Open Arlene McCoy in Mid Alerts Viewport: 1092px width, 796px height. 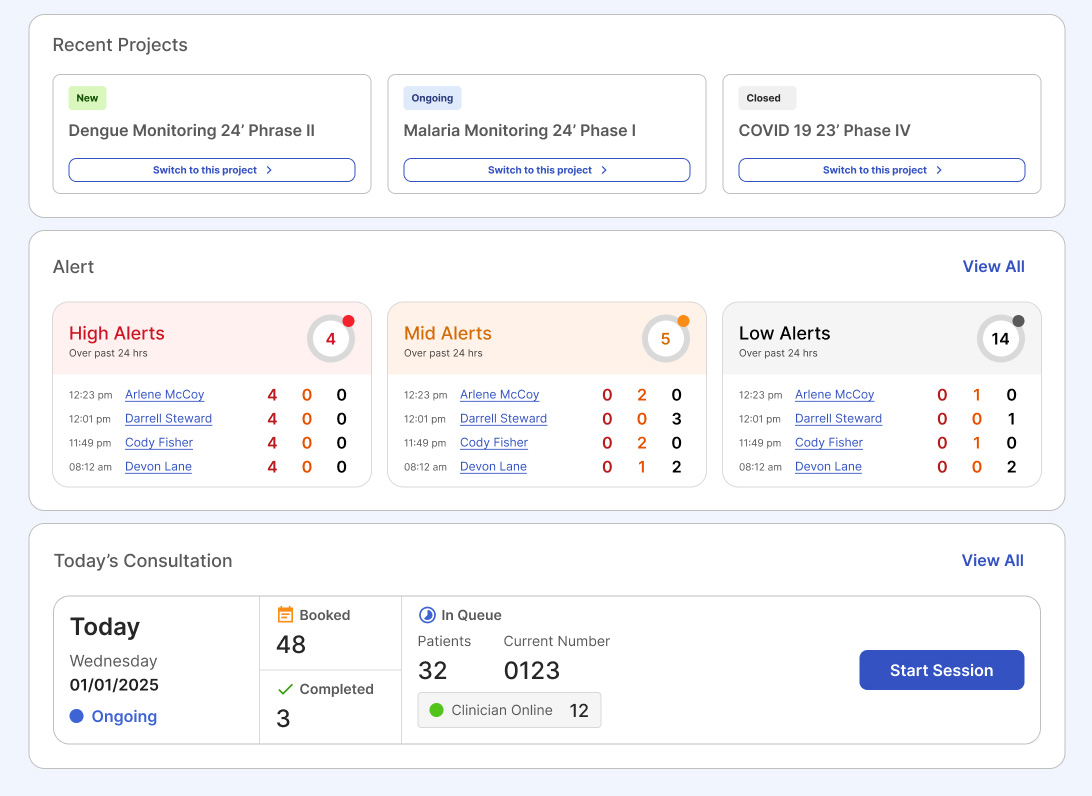pyautogui.click(x=499, y=395)
